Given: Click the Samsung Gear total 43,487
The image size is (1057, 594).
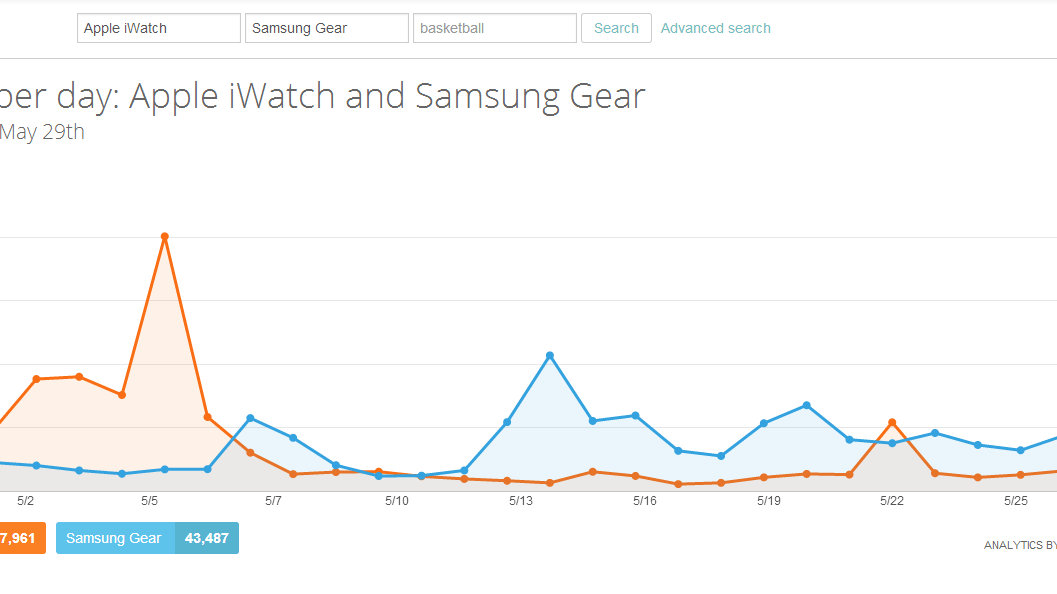Looking at the screenshot, I should tap(208, 537).
